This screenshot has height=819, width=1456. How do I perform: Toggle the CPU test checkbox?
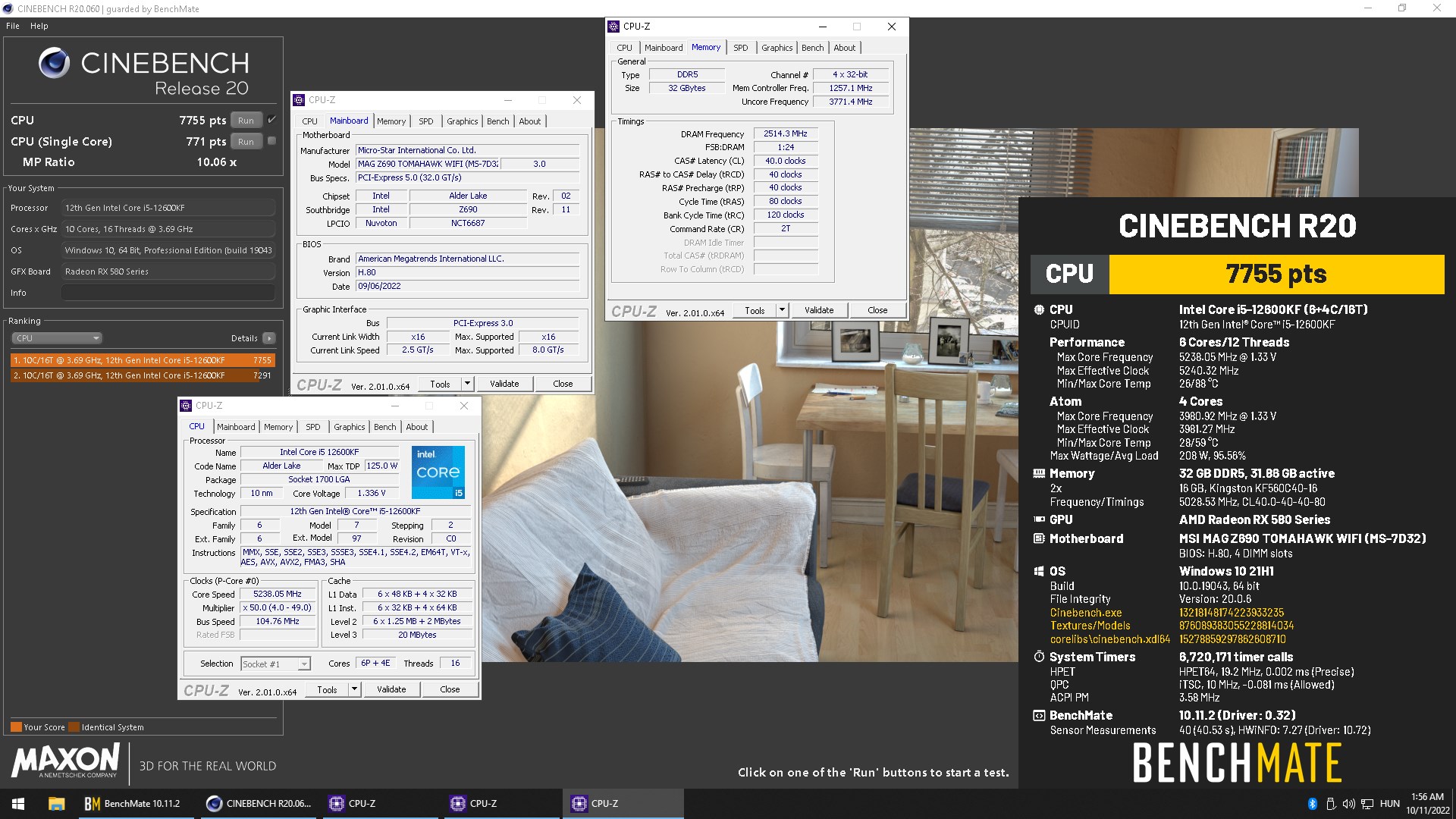point(271,120)
